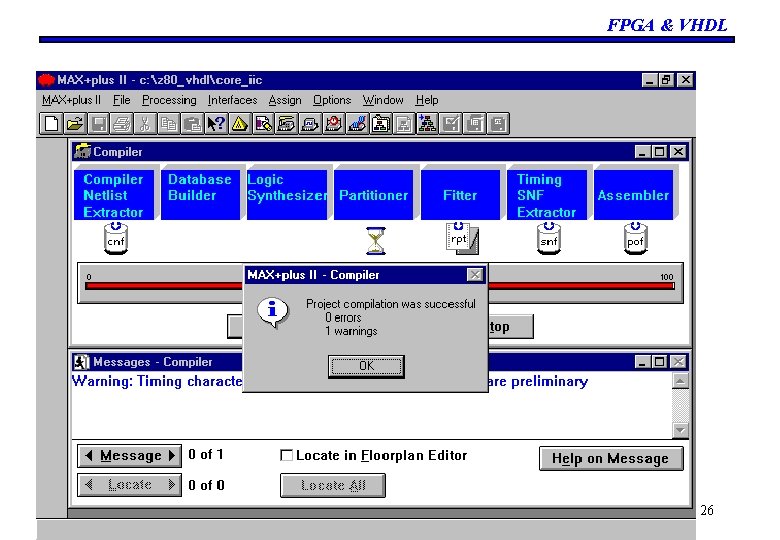This screenshot has height=540, width=780.
Task: Click the Locate All button
Action: pyautogui.click(x=333, y=485)
